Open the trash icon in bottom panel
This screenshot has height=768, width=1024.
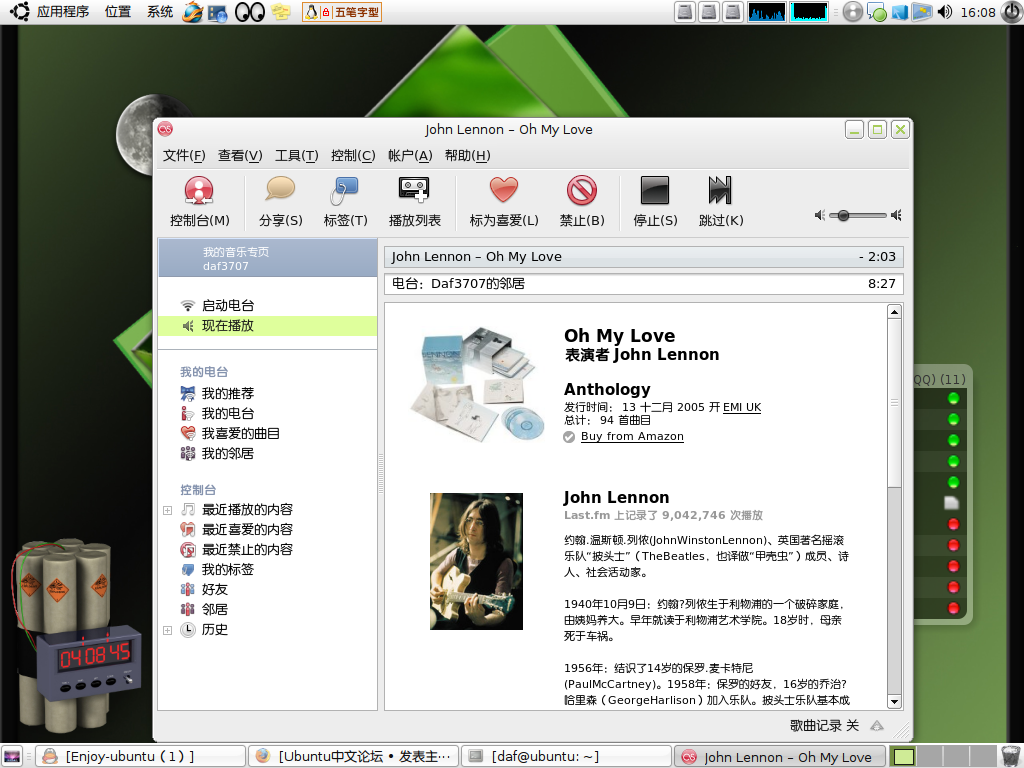(1012, 756)
